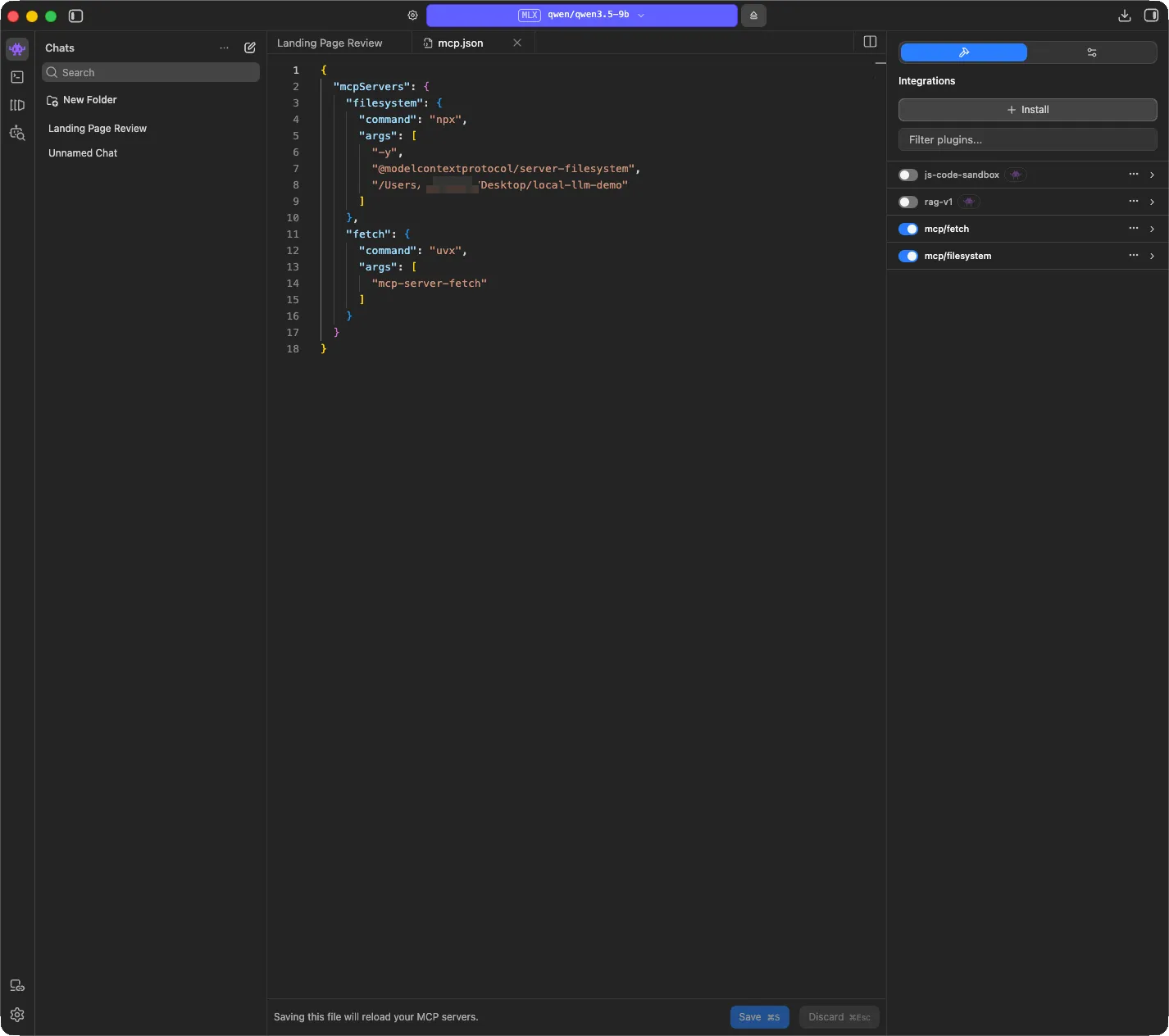
Task: Open the Discover model search icon
Action: tap(17, 133)
